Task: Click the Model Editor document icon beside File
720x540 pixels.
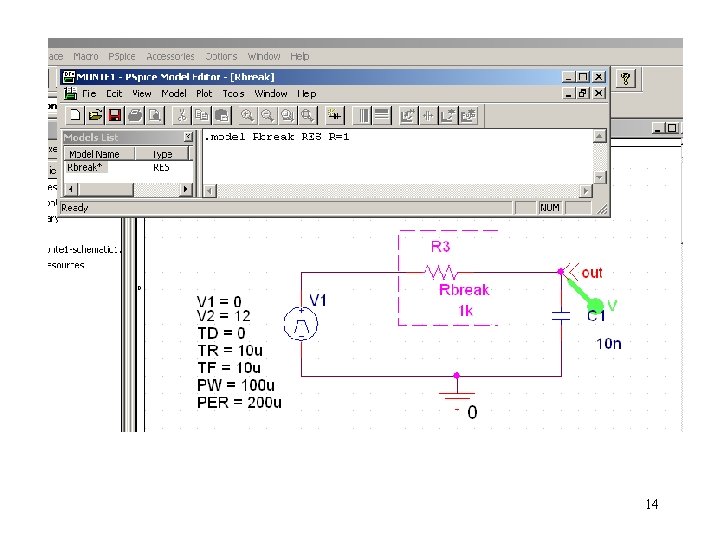Action: (70, 94)
